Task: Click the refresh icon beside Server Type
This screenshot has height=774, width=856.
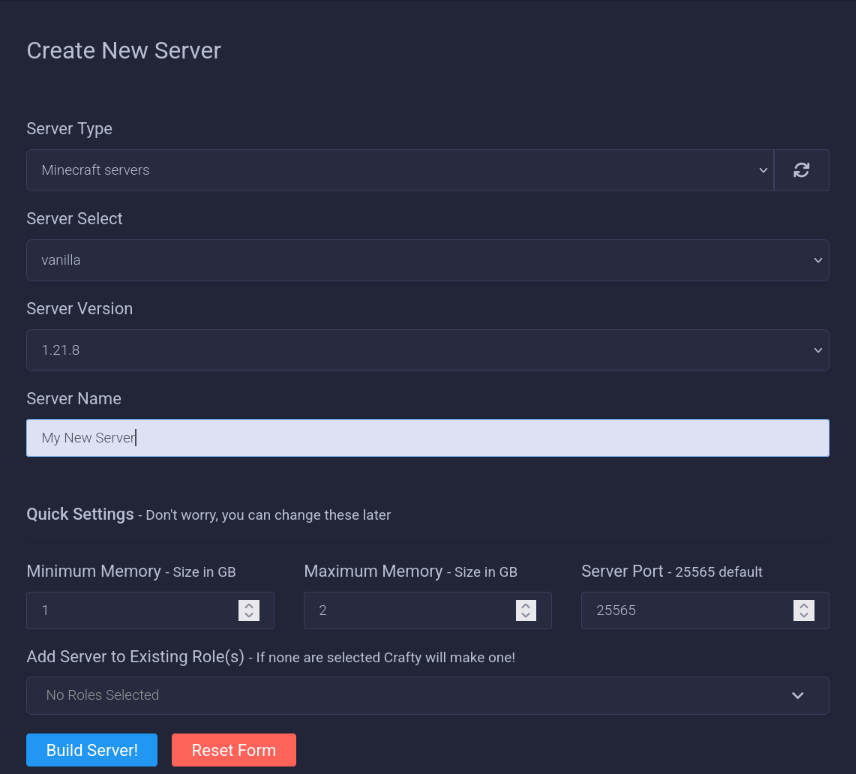Action: click(801, 170)
